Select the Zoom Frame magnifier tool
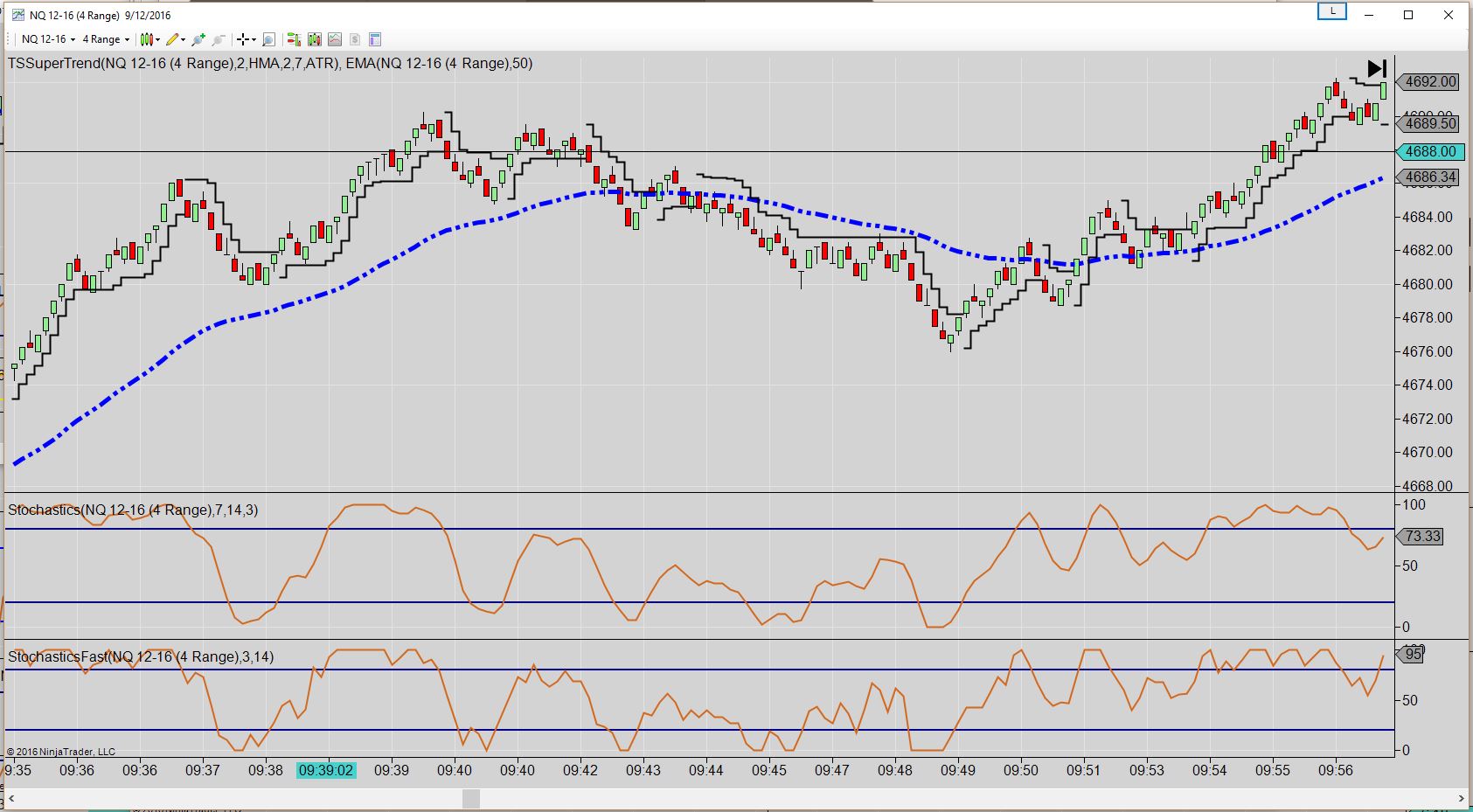The image size is (1473, 812). 268,39
